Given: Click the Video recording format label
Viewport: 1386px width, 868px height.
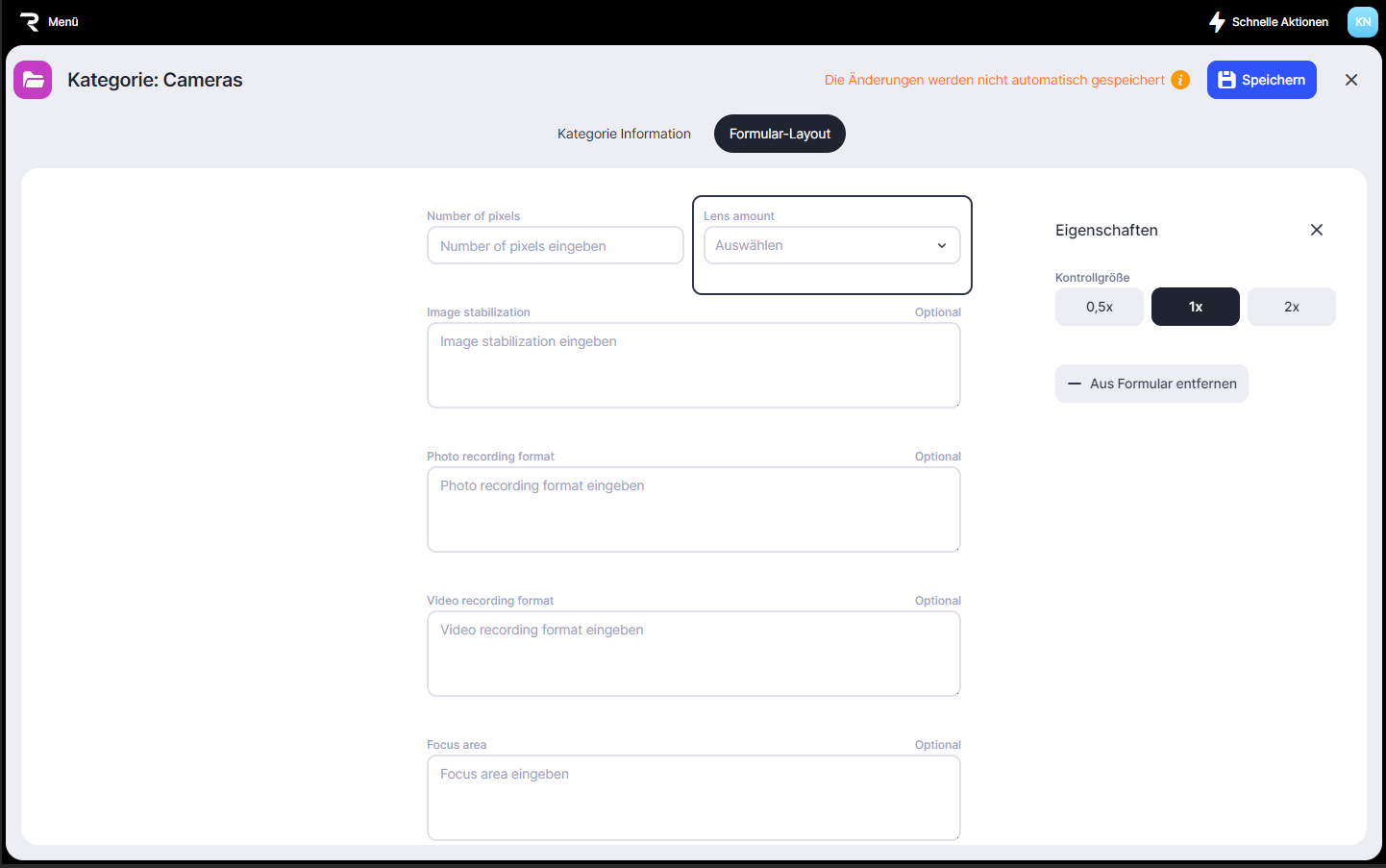Looking at the screenshot, I should 490,601.
